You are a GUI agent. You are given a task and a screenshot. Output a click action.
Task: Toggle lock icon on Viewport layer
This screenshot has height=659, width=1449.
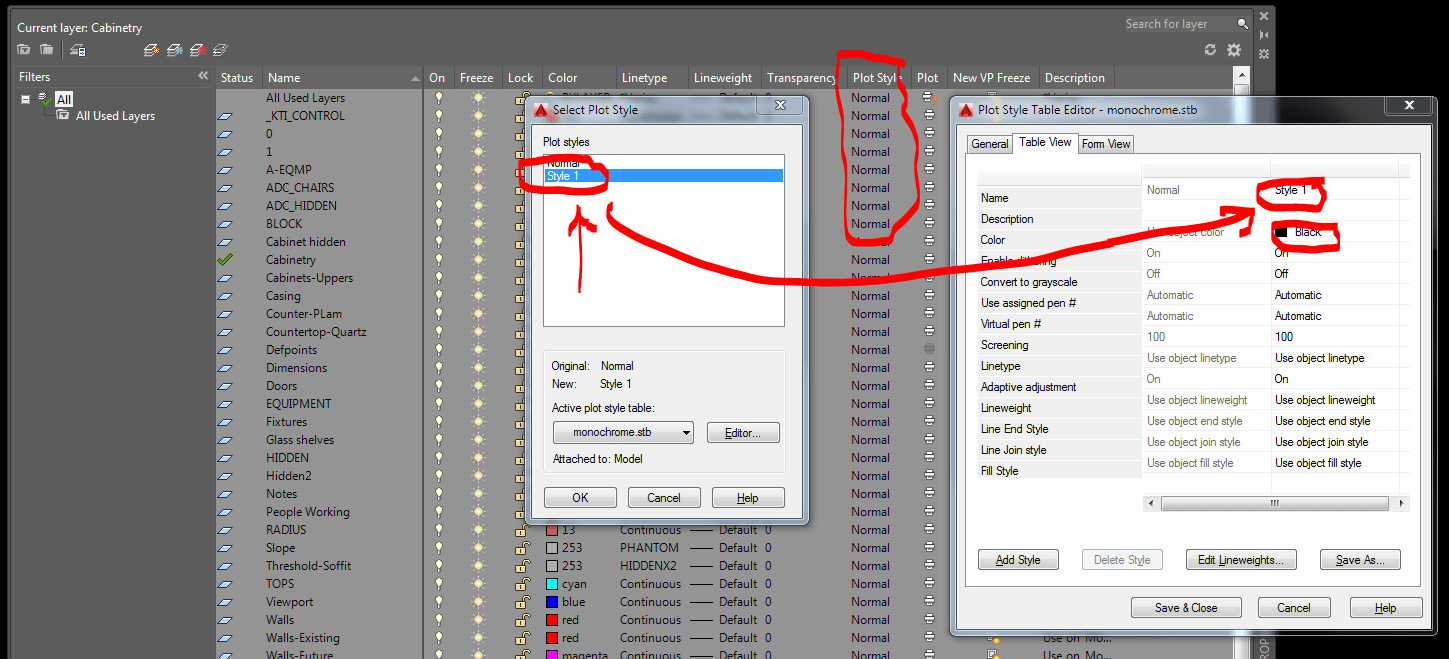click(x=522, y=602)
